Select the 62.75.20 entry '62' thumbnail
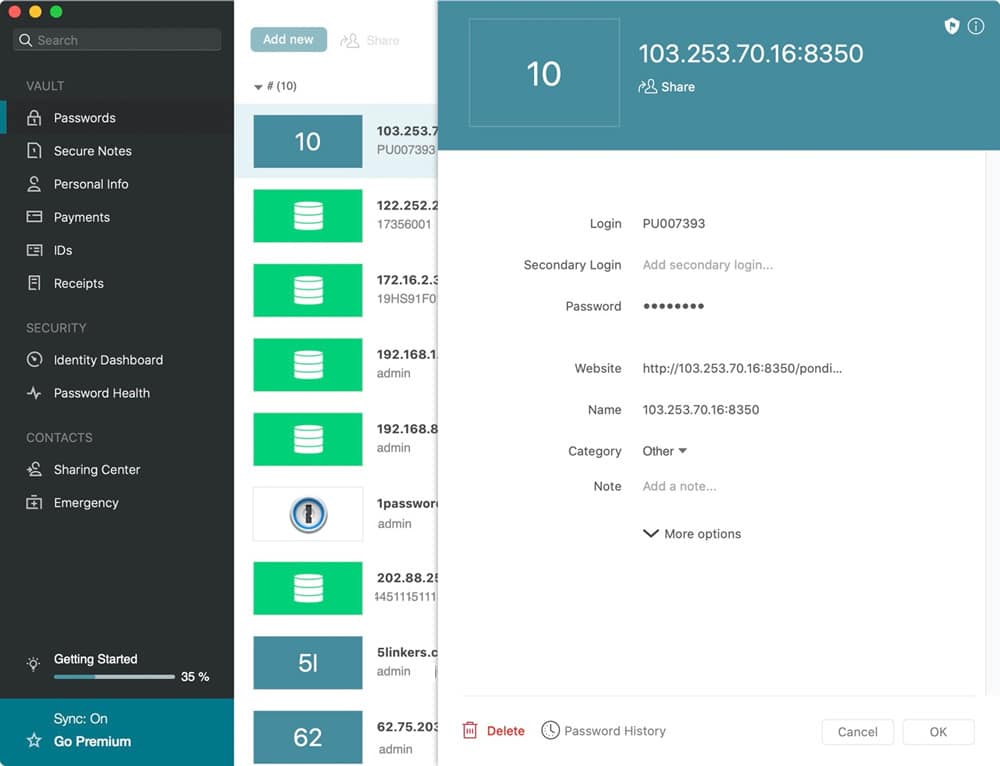Screen dimensions: 1000x766 point(308,737)
